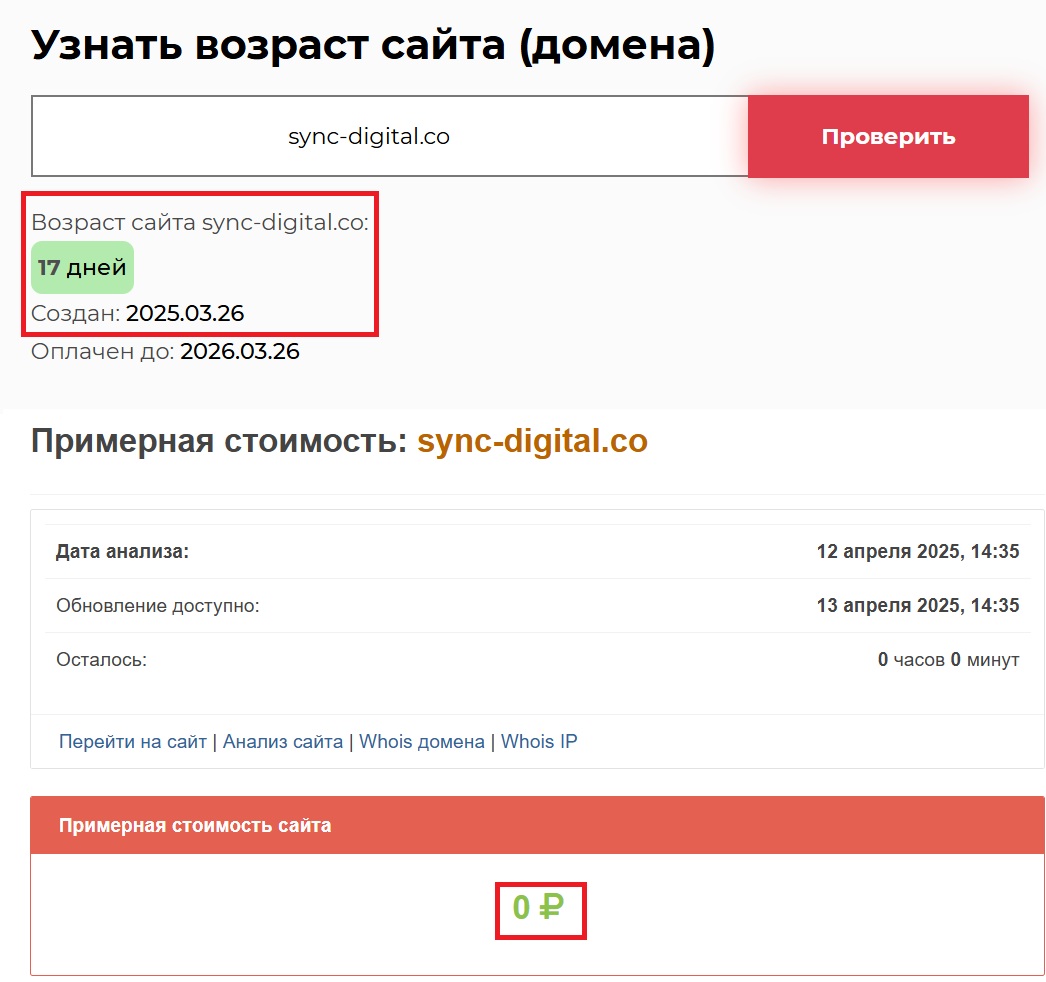Screen dimensions: 1046x982
Task: Click the orange sync-digital.co heading text
Action: (532, 441)
